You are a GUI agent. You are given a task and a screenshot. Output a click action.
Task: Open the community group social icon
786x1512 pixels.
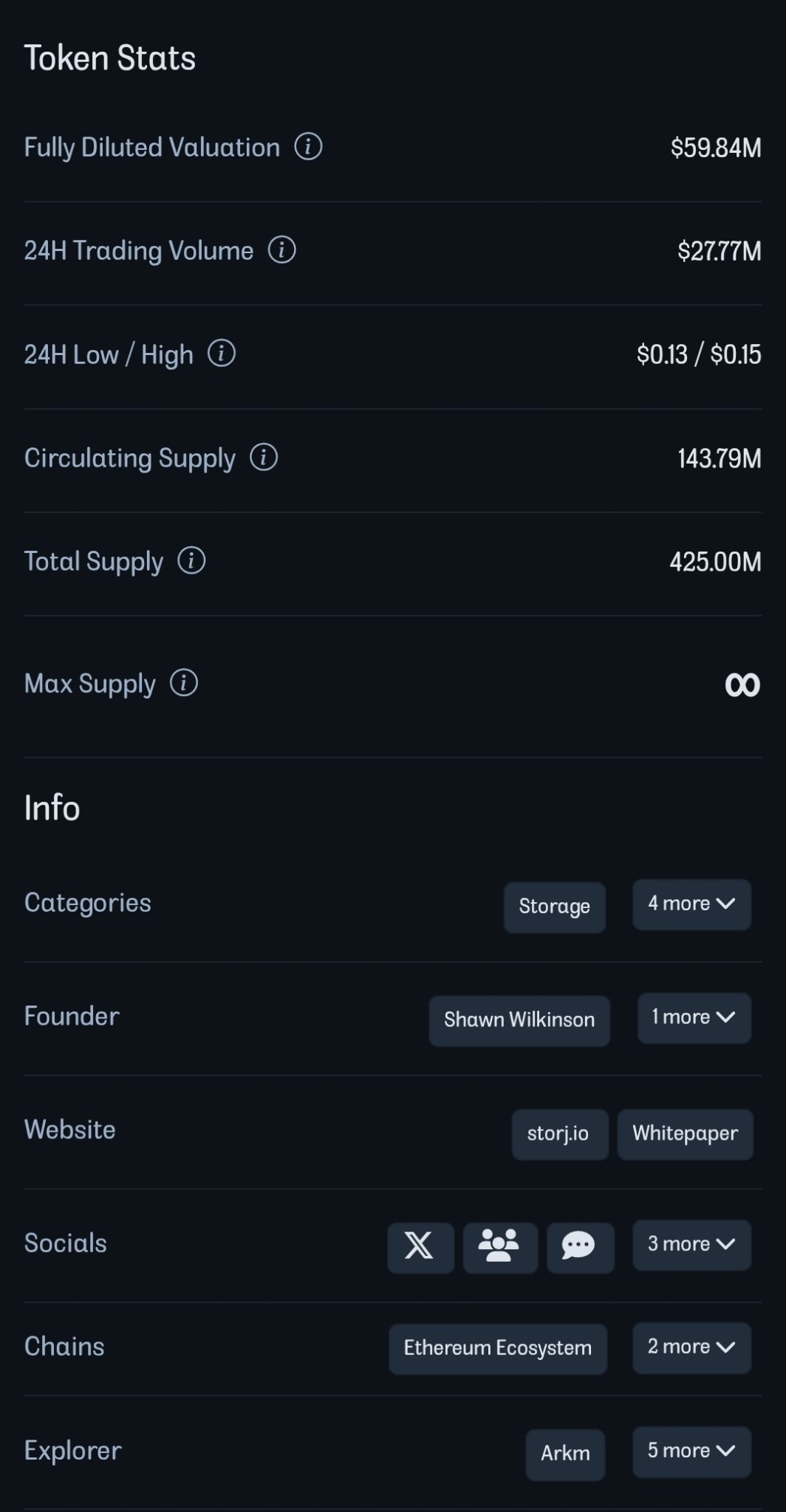[x=499, y=1247]
